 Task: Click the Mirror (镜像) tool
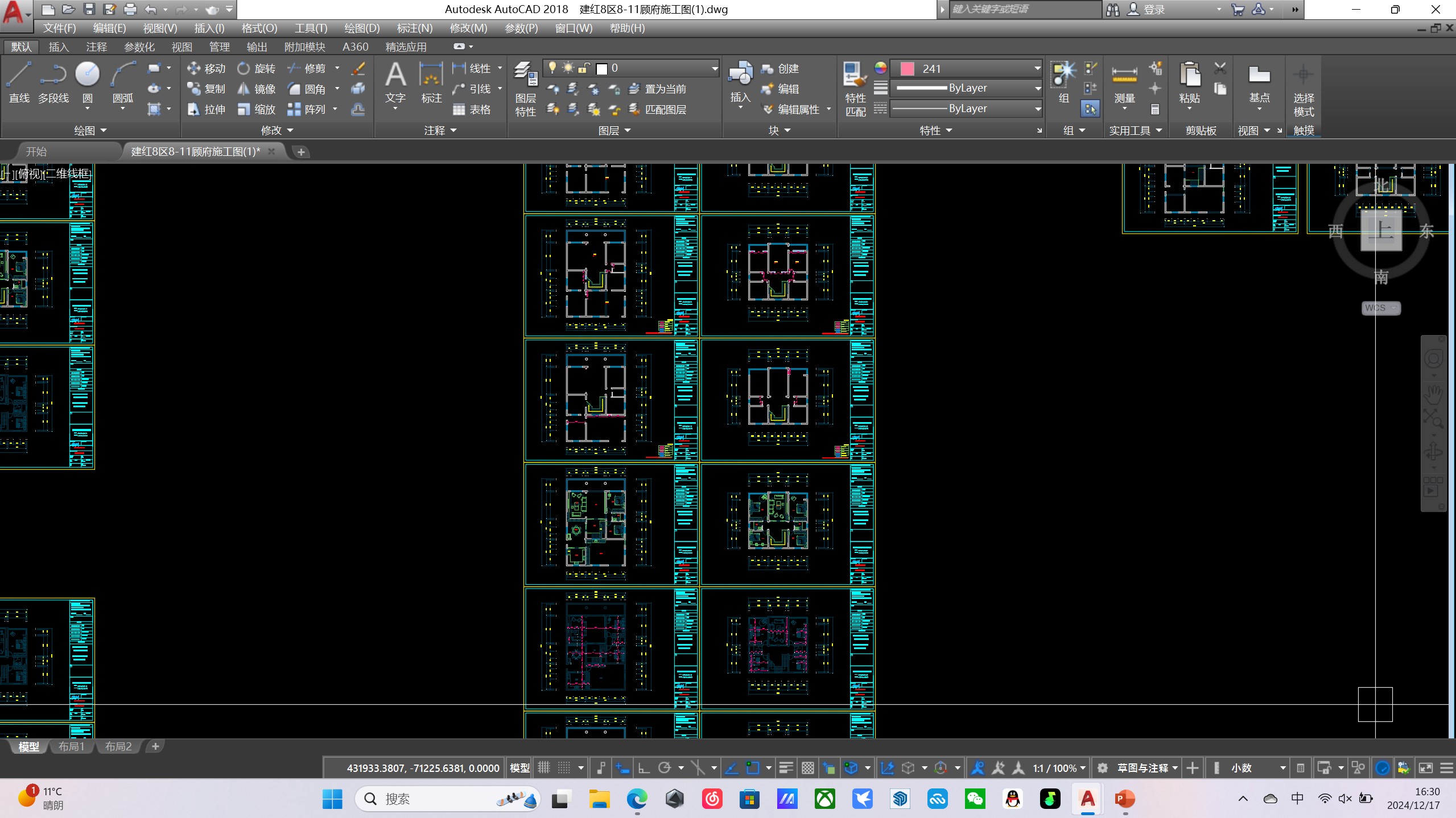257,89
